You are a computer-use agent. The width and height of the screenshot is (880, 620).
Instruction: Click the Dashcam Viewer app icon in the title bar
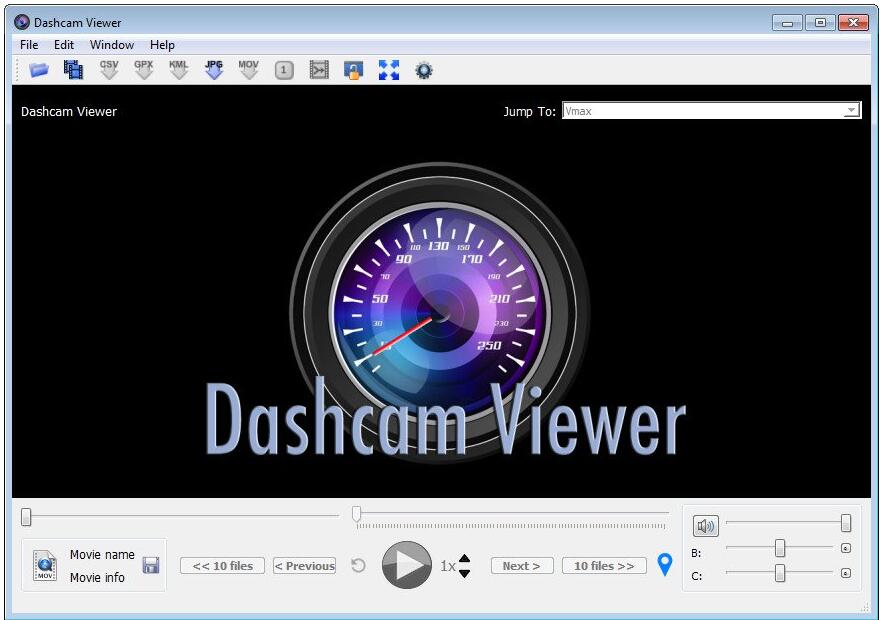22,22
